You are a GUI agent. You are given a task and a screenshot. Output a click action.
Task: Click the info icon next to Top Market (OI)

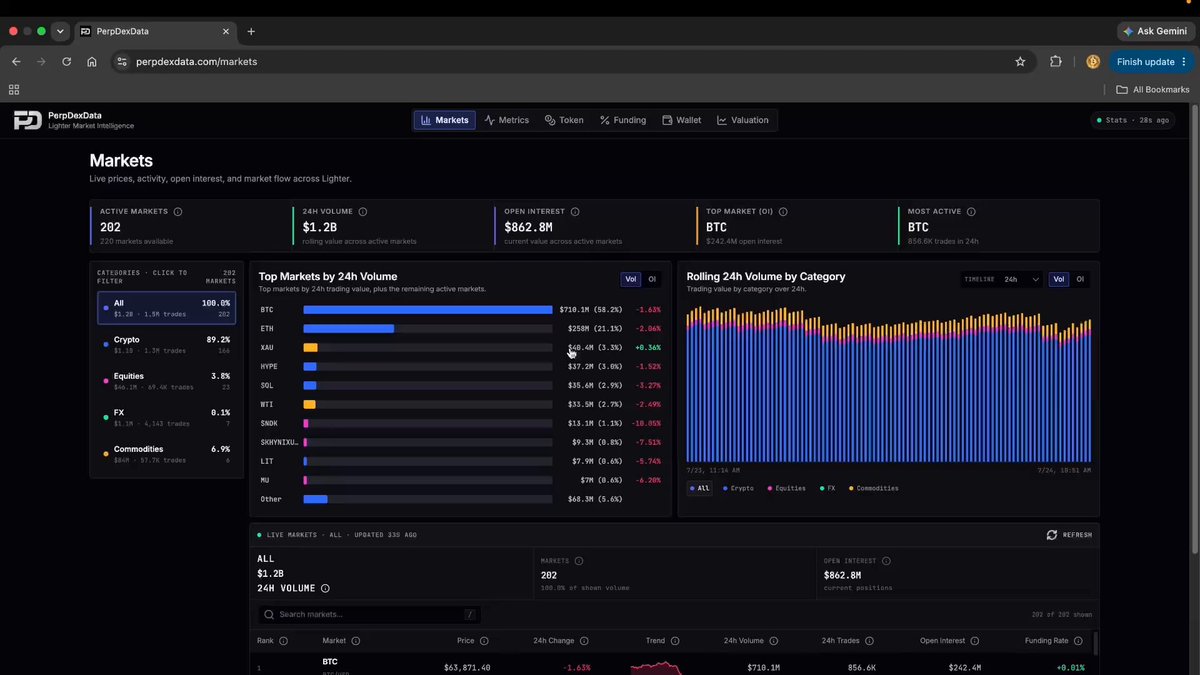click(783, 212)
